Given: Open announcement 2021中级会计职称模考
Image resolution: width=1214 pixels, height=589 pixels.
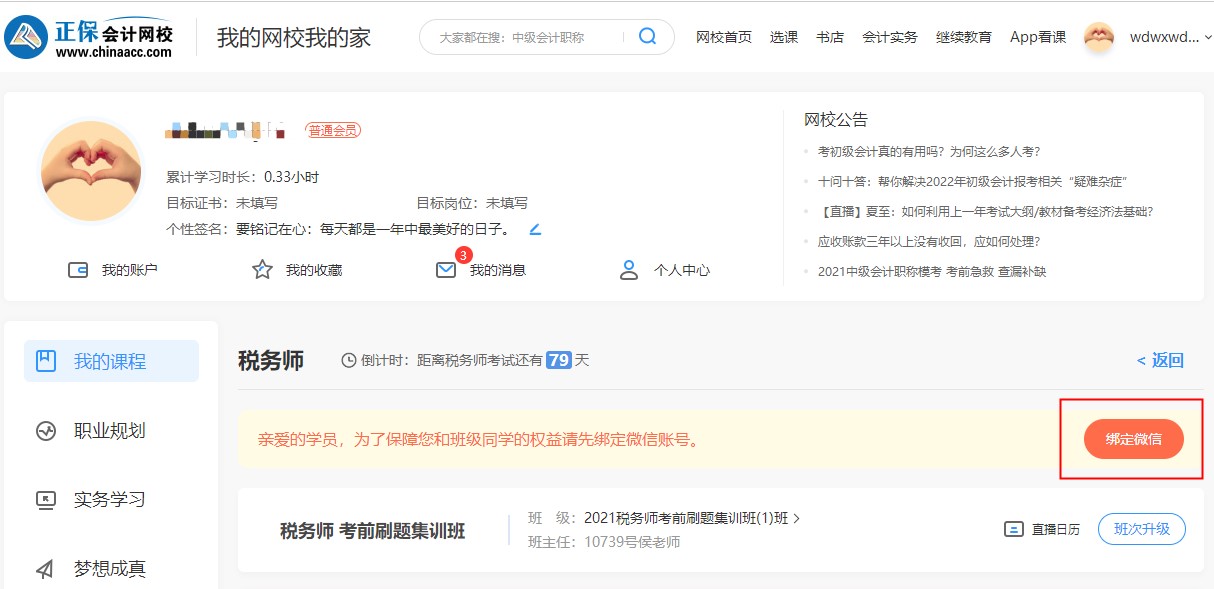Looking at the screenshot, I should 932,272.
